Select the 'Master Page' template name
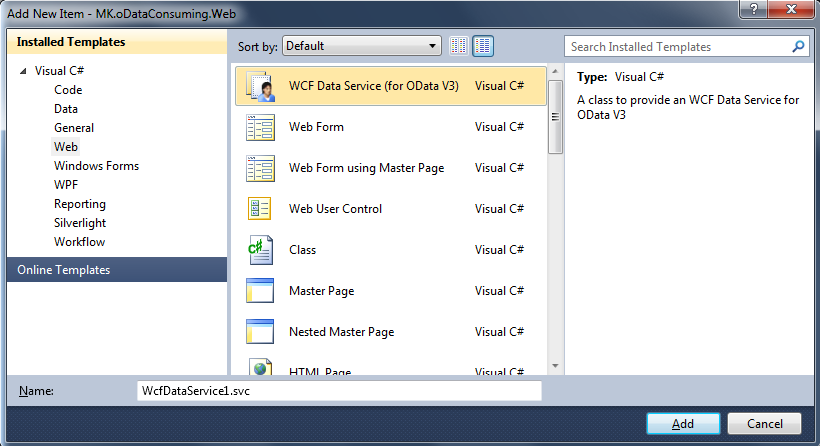The height and width of the screenshot is (446, 820). [322, 291]
